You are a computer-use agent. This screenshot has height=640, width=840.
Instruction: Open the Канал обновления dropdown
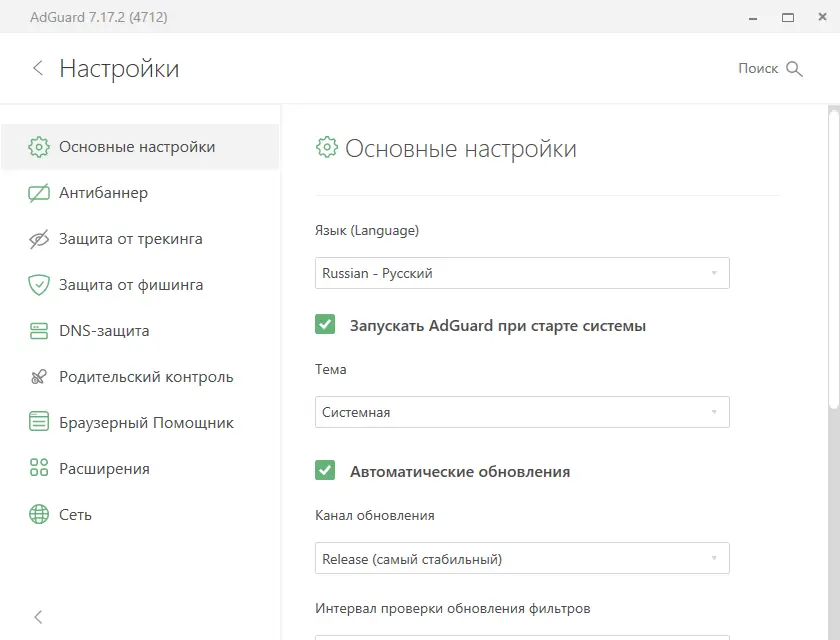[x=522, y=558]
